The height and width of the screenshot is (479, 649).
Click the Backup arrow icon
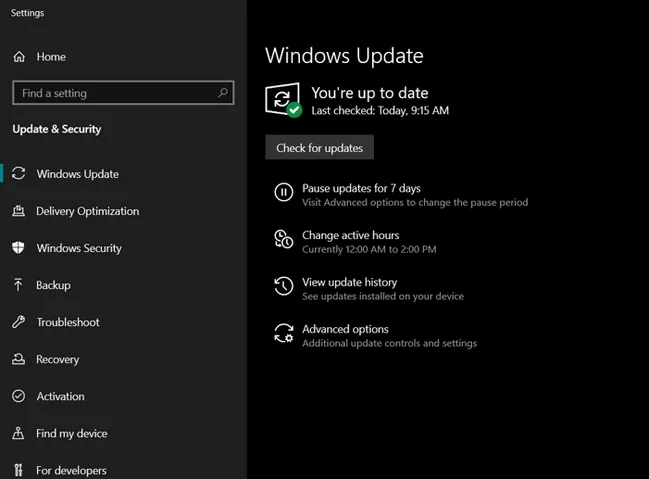(18, 285)
